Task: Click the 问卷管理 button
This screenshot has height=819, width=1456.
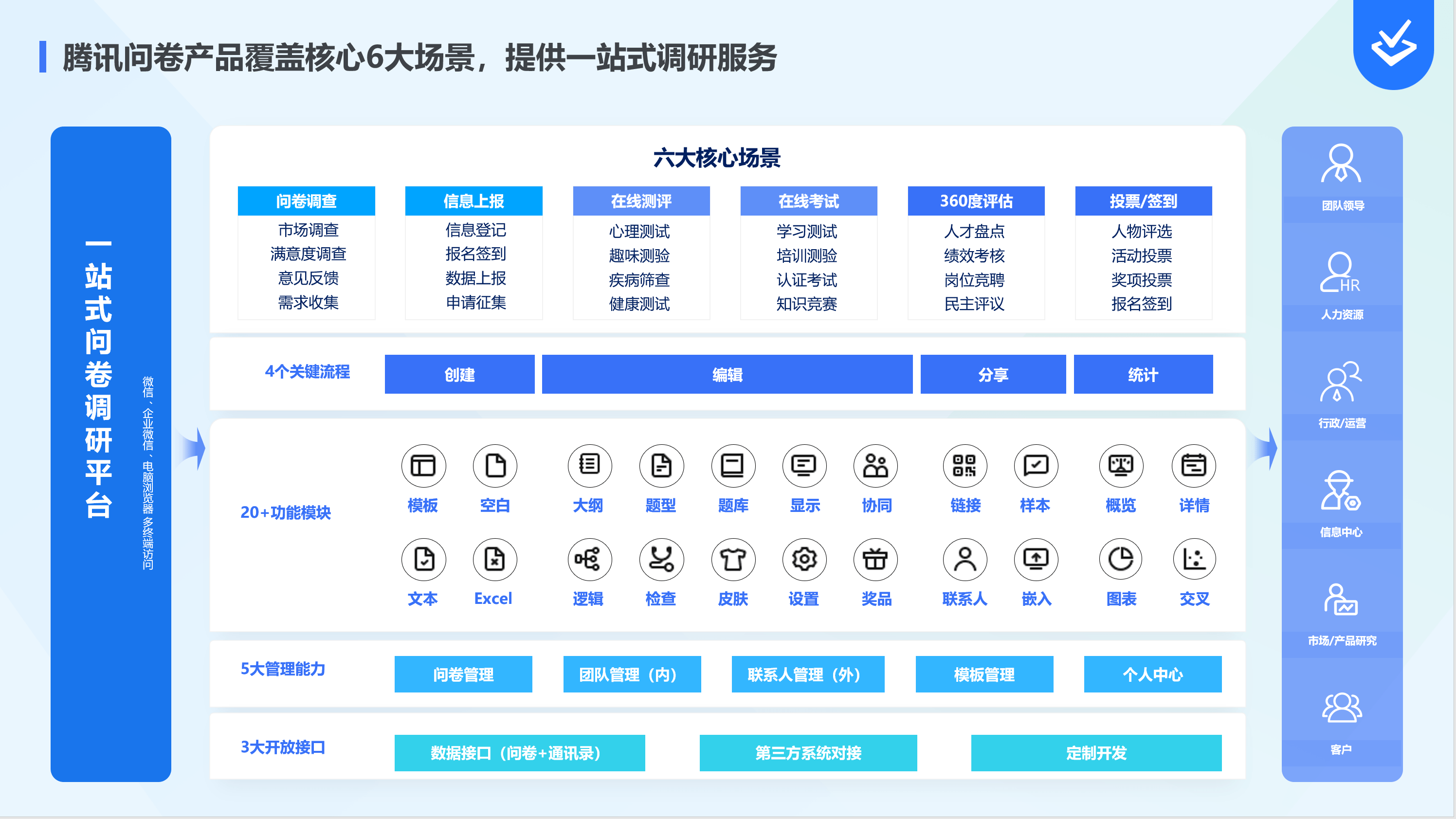Action: pyautogui.click(x=463, y=674)
